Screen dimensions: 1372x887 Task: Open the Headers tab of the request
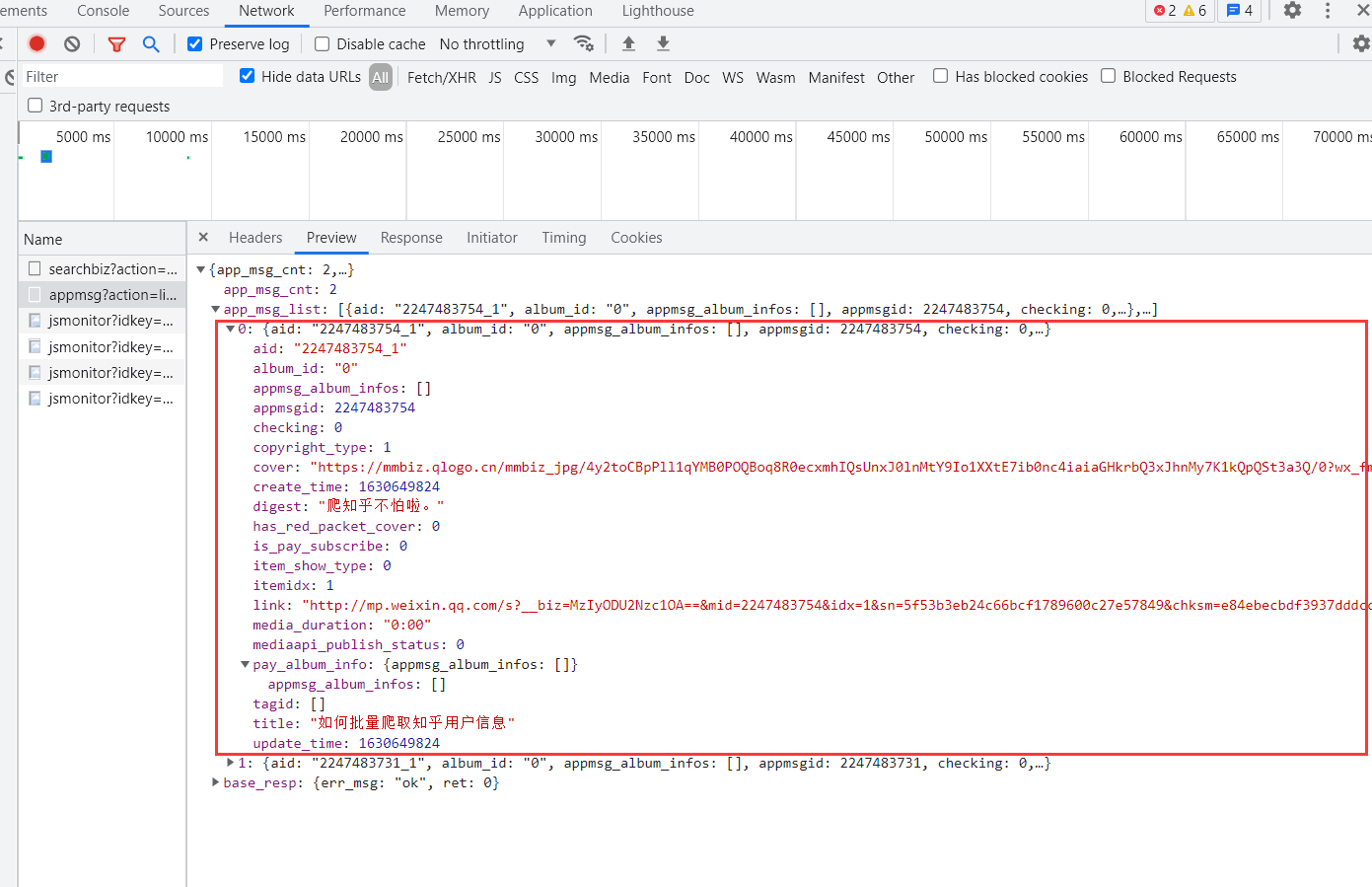pyautogui.click(x=255, y=238)
